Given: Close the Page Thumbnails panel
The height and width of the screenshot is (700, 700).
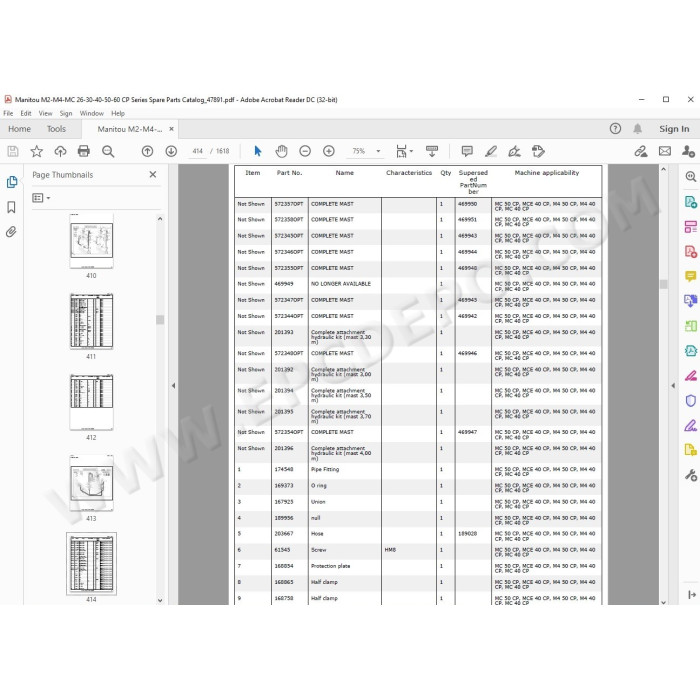Looking at the screenshot, I should click(153, 175).
